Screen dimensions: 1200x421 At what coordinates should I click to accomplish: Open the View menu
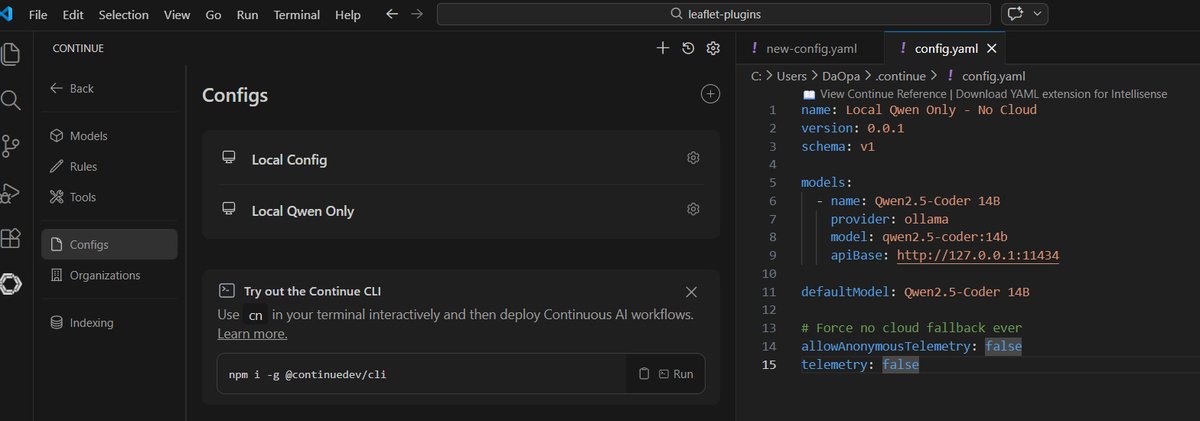[x=176, y=15]
